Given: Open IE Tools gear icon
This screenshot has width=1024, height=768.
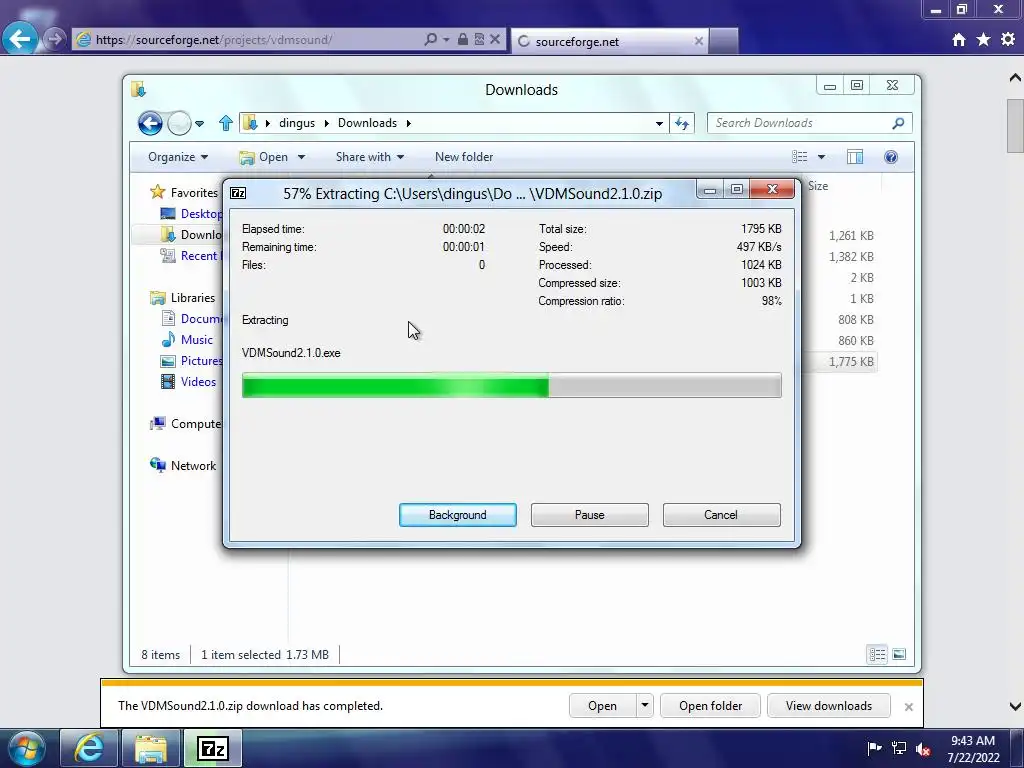Looking at the screenshot, I should tap(1008, 40).
